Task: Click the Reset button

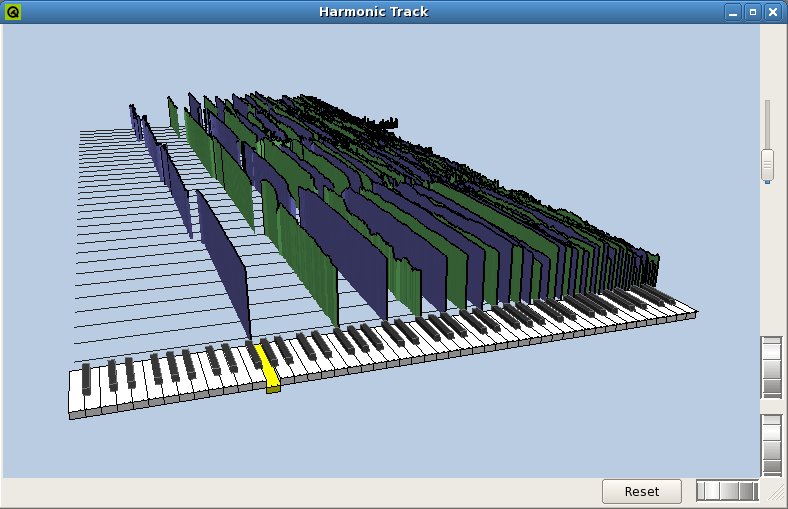Action: pos(642,491)
